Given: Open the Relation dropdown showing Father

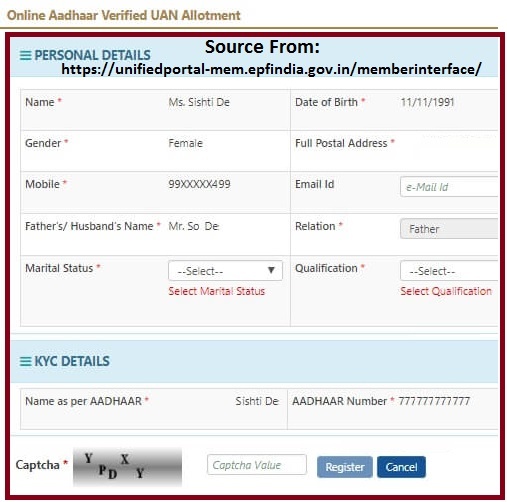Looking at the screenshot, I should (449, 229).
